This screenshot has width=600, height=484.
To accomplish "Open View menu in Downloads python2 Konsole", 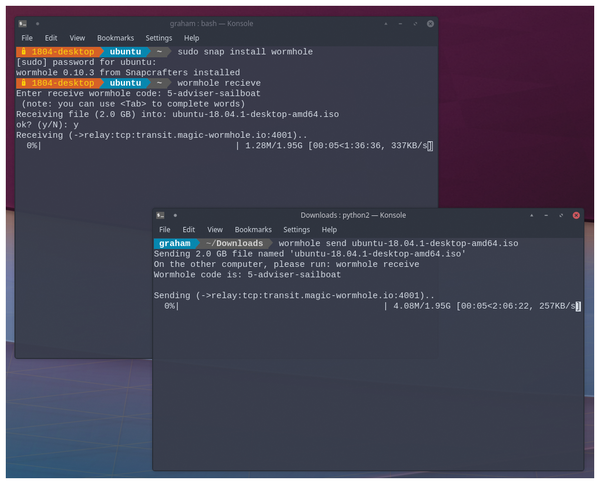I will 215,230.
